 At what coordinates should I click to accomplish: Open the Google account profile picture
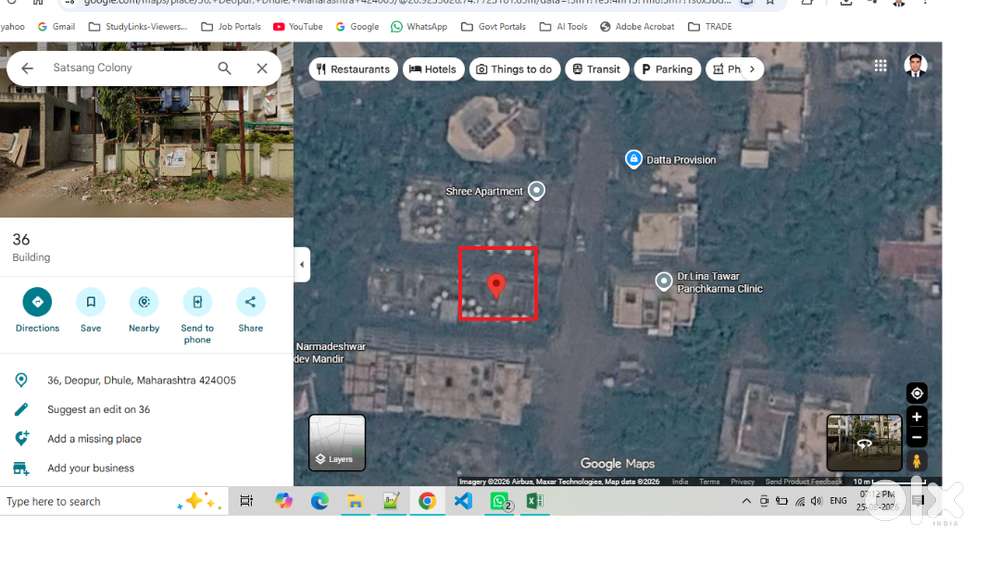click(x=915, y=66)
